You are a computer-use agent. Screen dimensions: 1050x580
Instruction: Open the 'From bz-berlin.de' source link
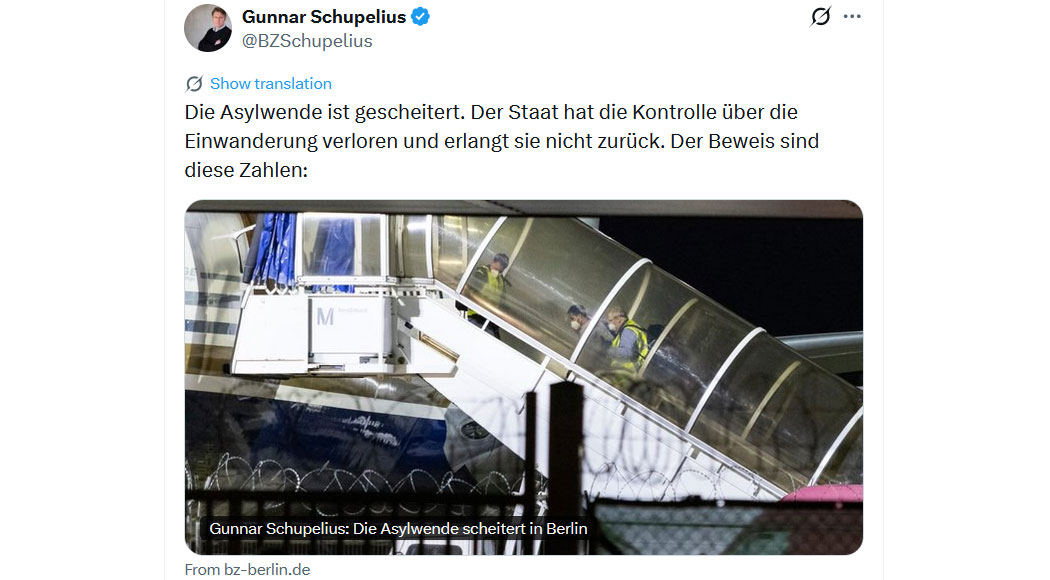(247, 569)
